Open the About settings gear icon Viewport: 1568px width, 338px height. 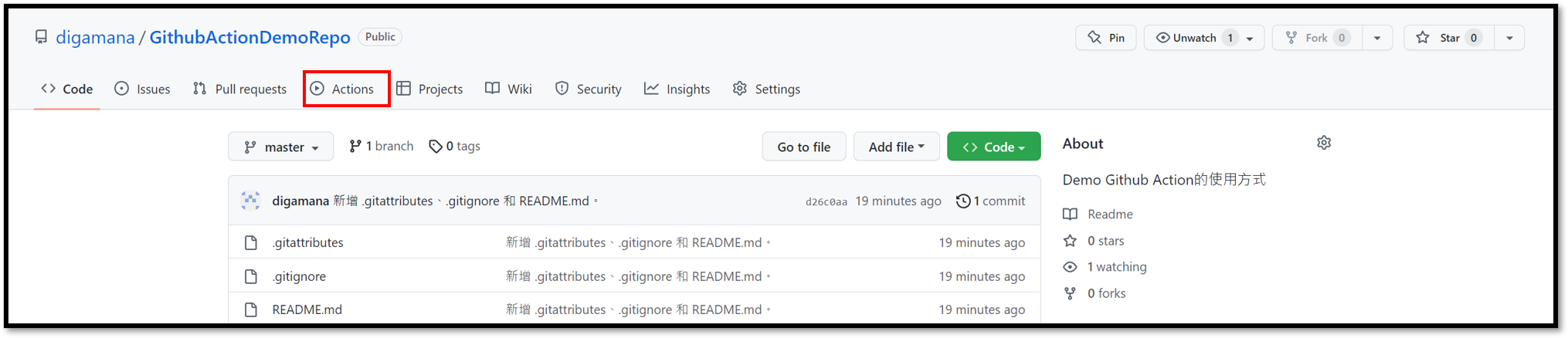pos(1324,143)
